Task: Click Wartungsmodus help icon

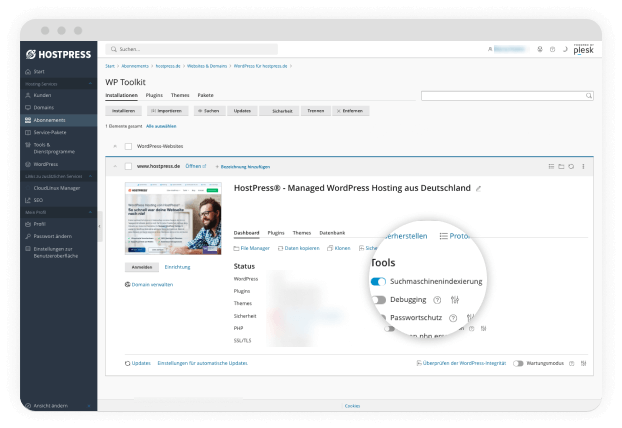Action: 572,363
